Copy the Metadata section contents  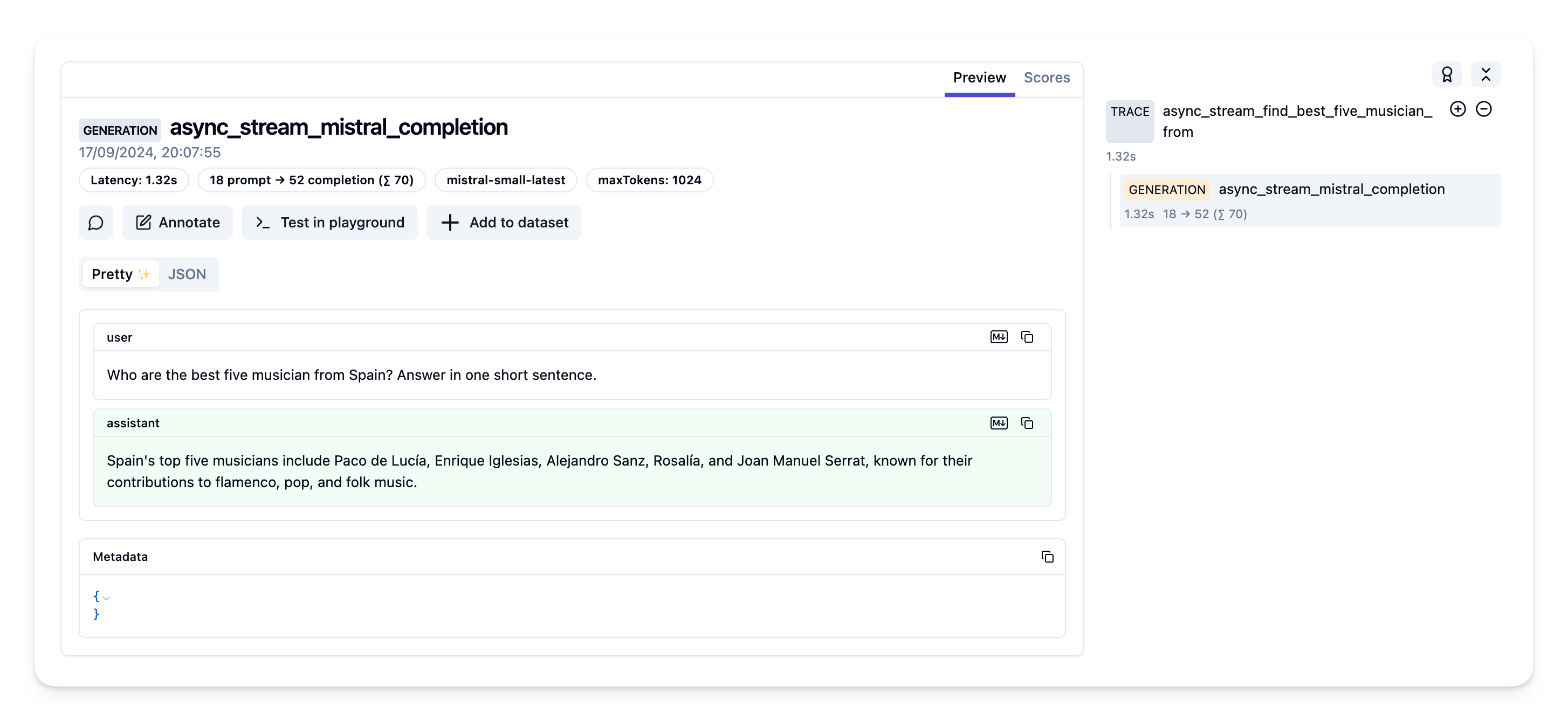click(x=1048, y=557)
